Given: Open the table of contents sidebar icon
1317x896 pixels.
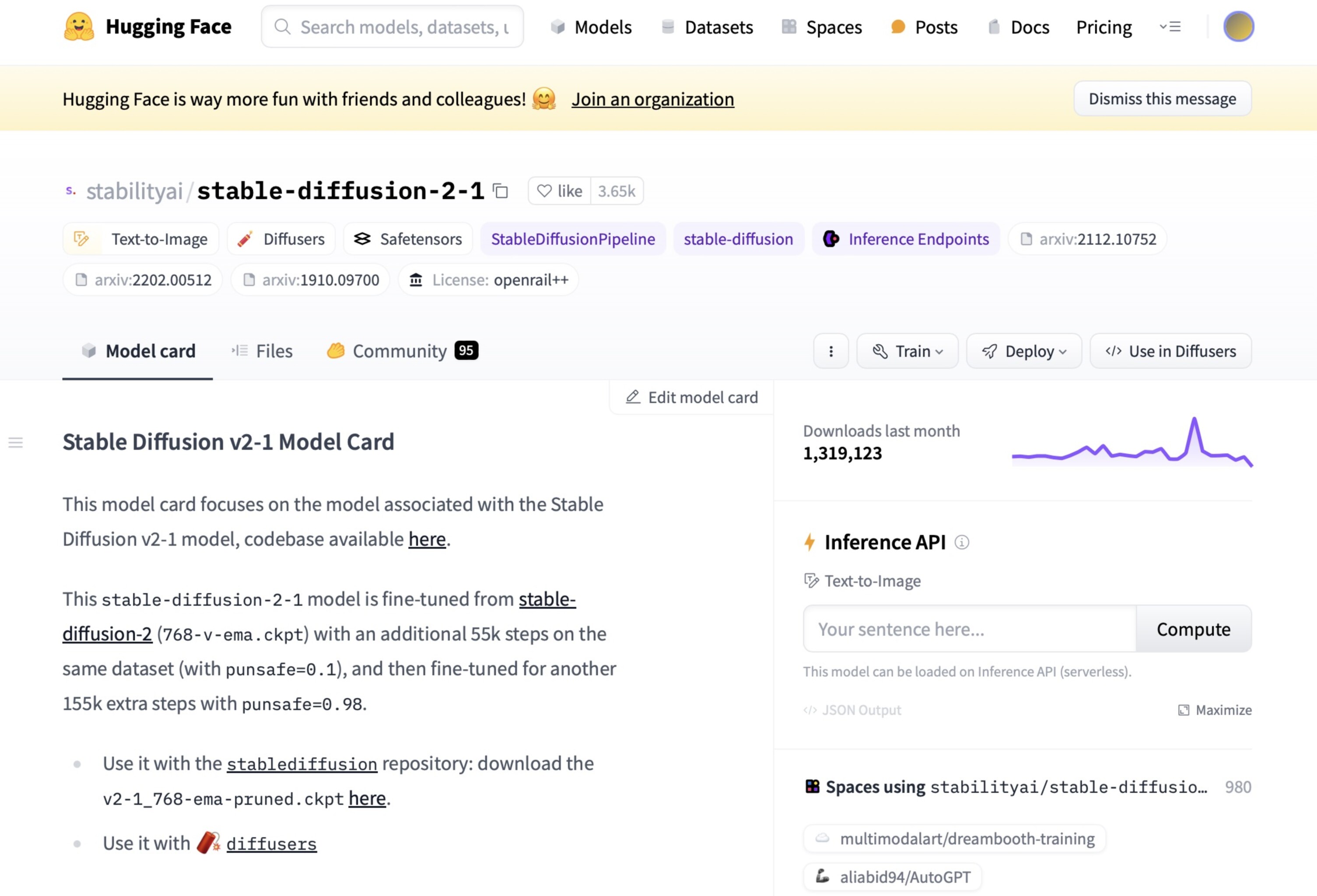Looking at the screenshot, I should (16, 443).
